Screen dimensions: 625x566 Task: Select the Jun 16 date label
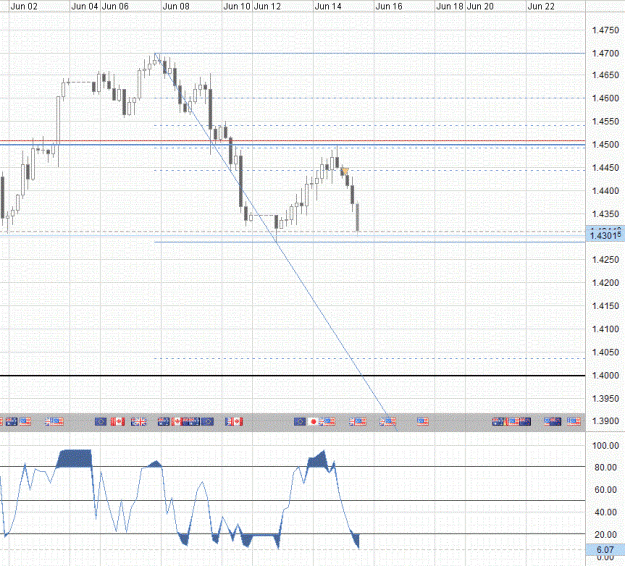[x=389, y=6]
